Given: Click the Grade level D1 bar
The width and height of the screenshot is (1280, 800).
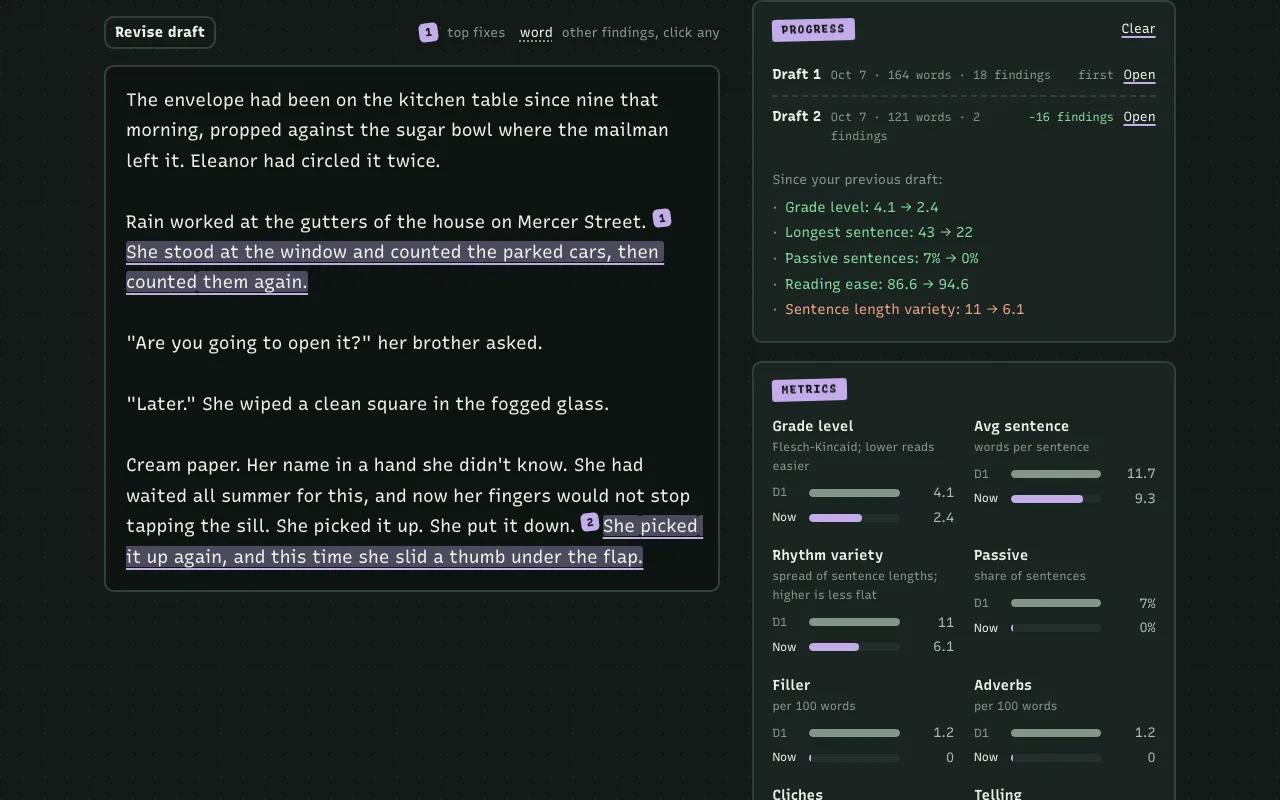Looking at the screenshot, I should click(x=854, y=492).
